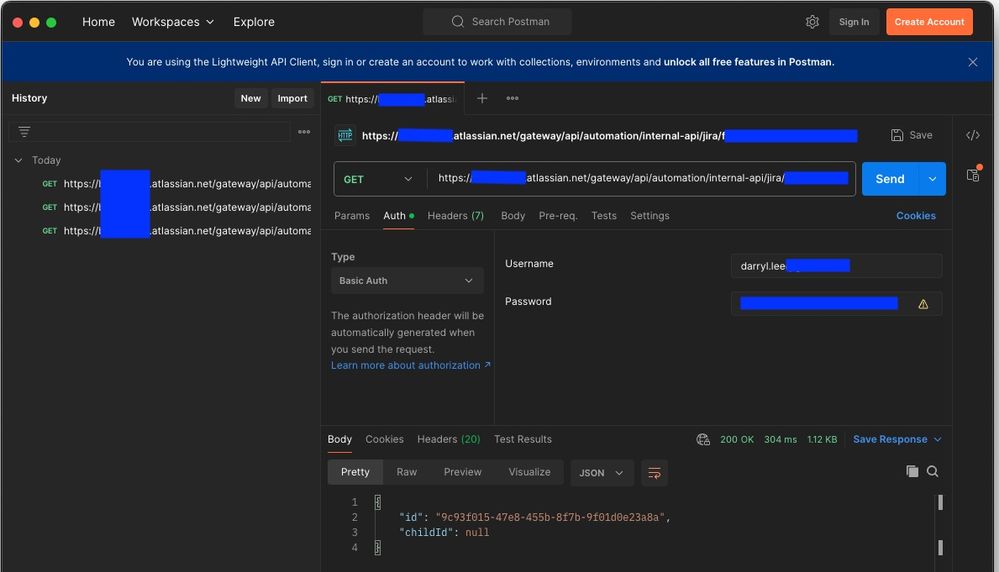Copy response body to clipboard
Viewport: 999px width, 572px height.
912,471
